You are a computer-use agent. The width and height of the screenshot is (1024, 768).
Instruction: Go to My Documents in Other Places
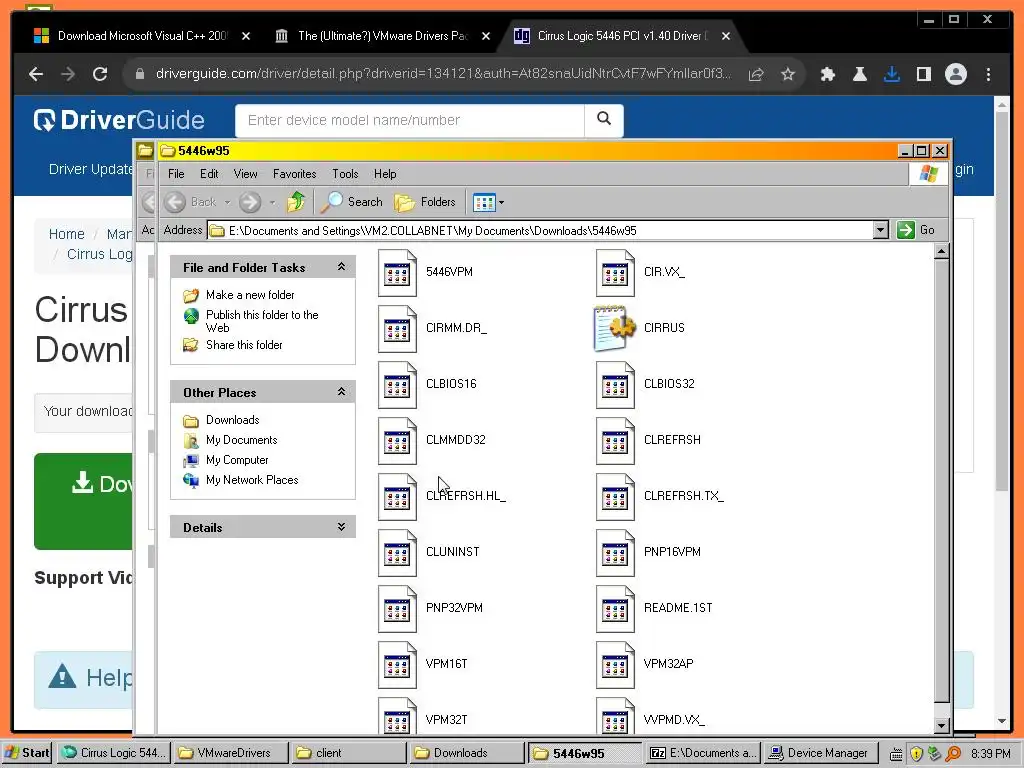click(x=242, y=440)
